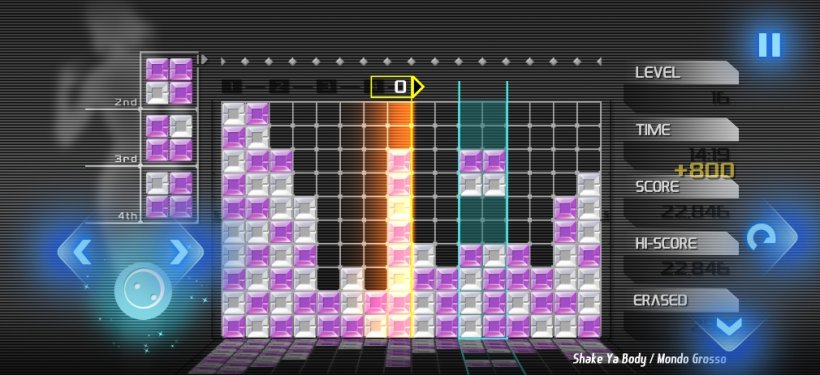
Task: Click the TIME label panel
Action: coord(682,130)
